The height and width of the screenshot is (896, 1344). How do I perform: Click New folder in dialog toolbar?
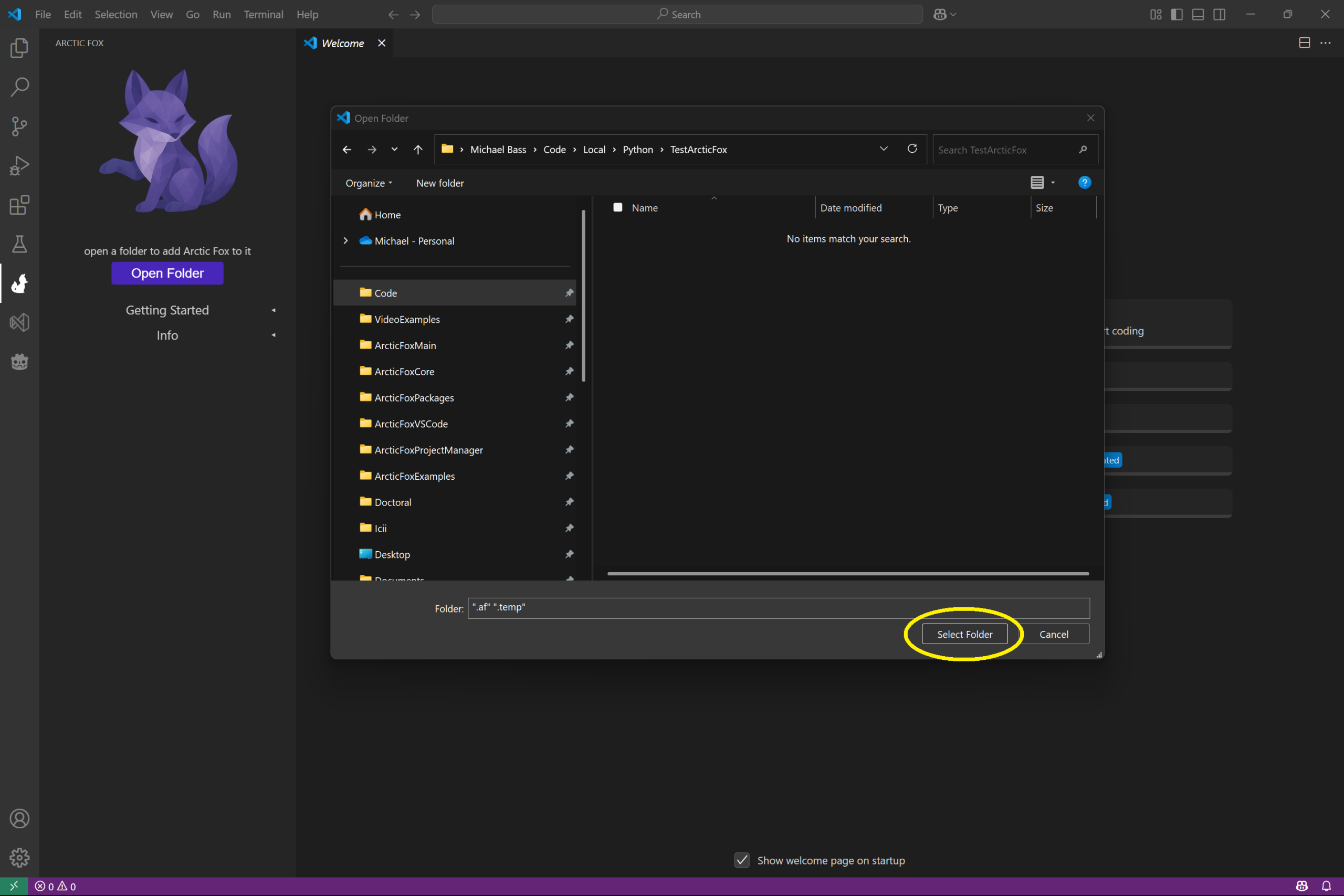440,183
